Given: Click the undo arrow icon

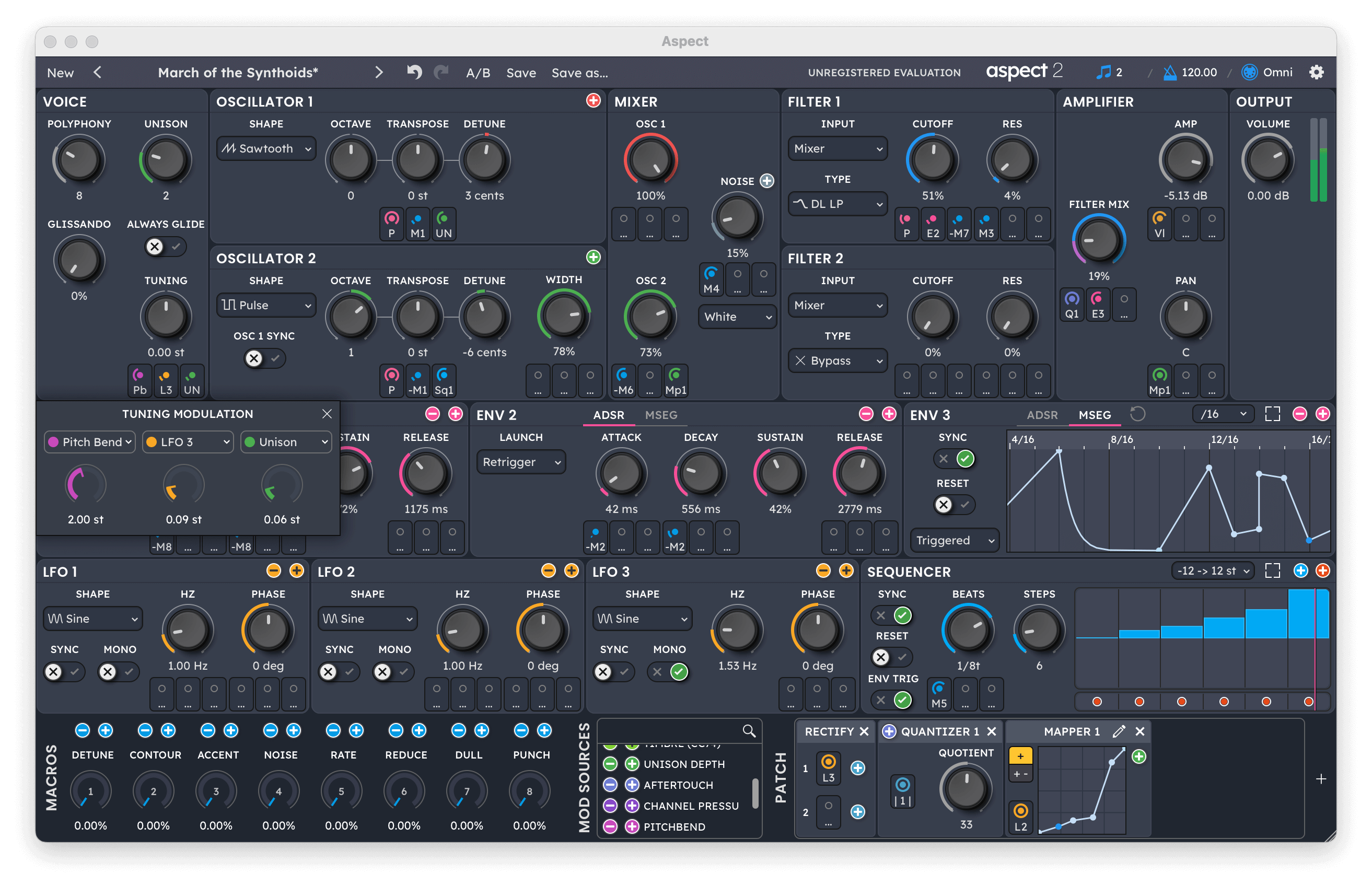Looking at the screenshot, I should click(414, 72).
